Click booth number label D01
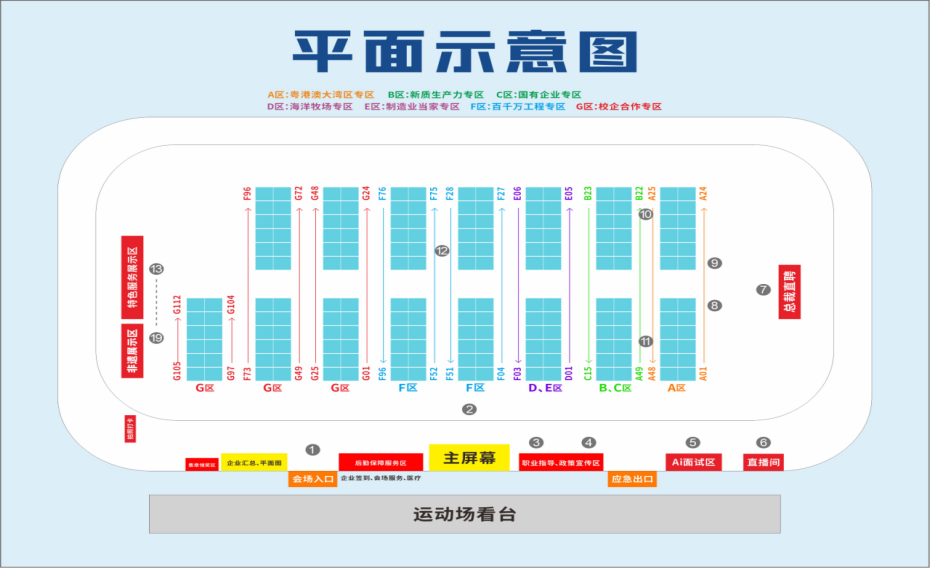 click(569, 373)
